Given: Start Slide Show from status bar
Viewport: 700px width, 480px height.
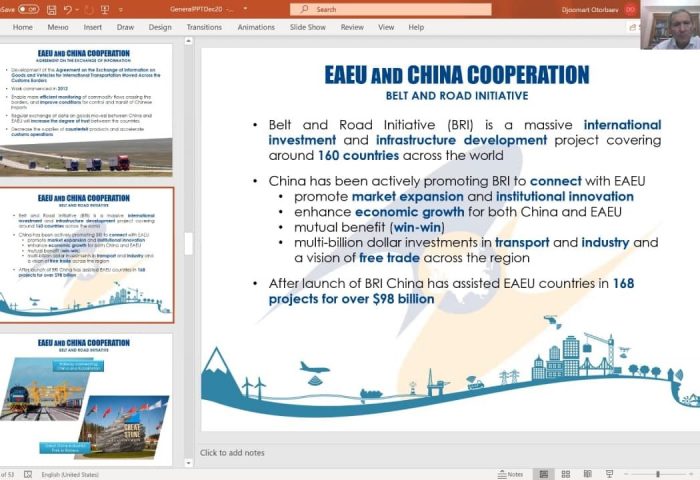Looking at the screenshot, I should click(x=610, y=474).
